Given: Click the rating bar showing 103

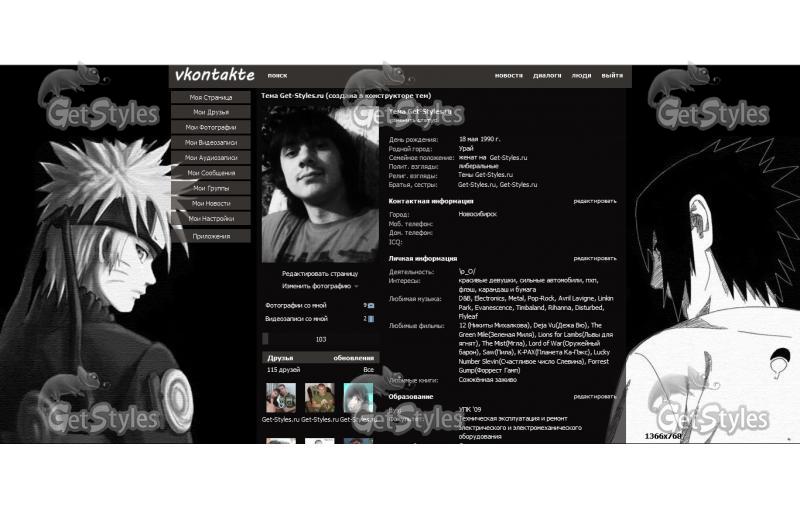Looking at the screenshot, I should [320, 339].
